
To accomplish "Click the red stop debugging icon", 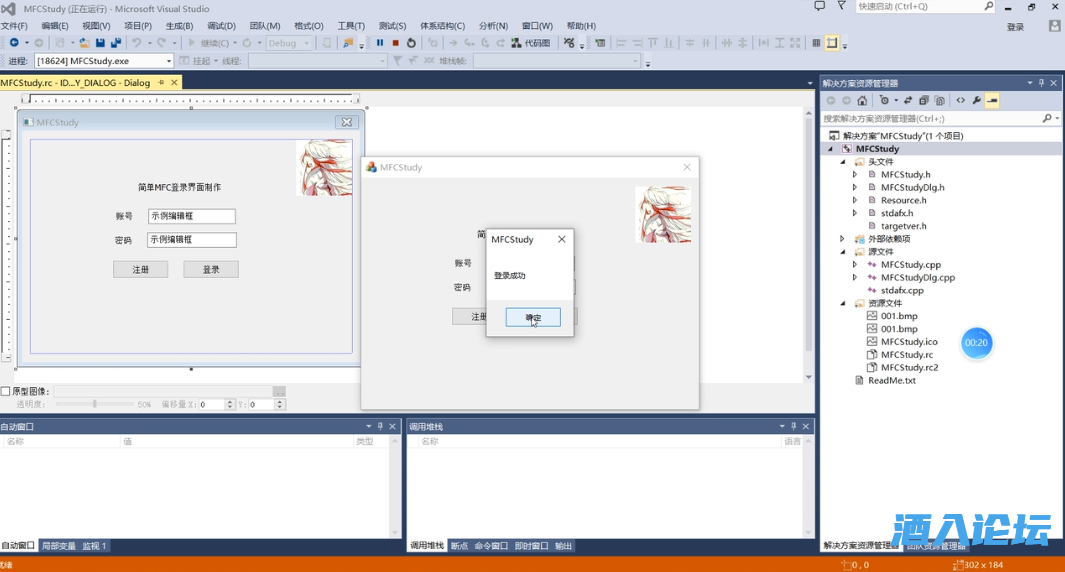I will pyautogui.click(x=396, y=43).
